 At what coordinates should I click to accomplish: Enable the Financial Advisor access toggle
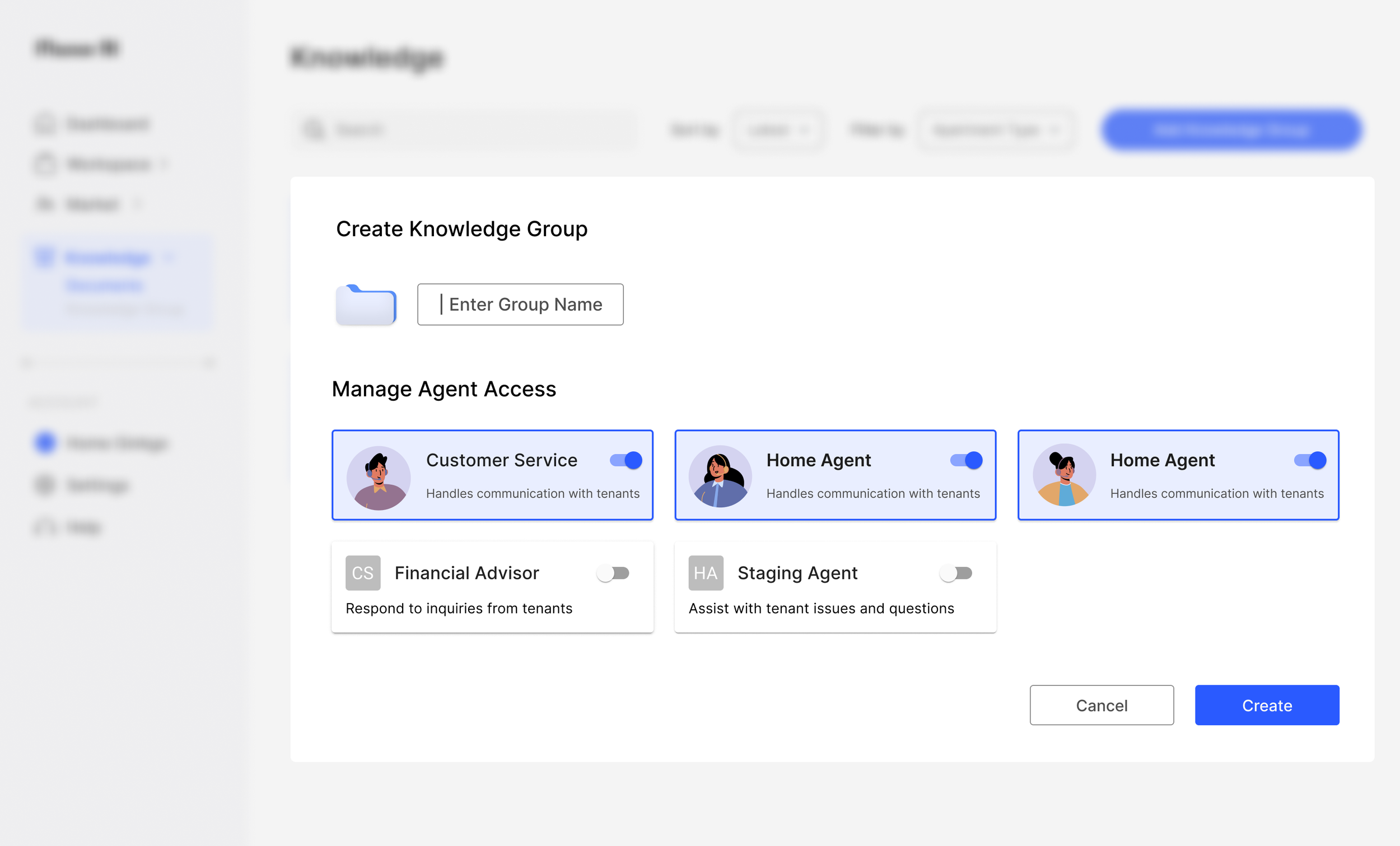[613, 573]
